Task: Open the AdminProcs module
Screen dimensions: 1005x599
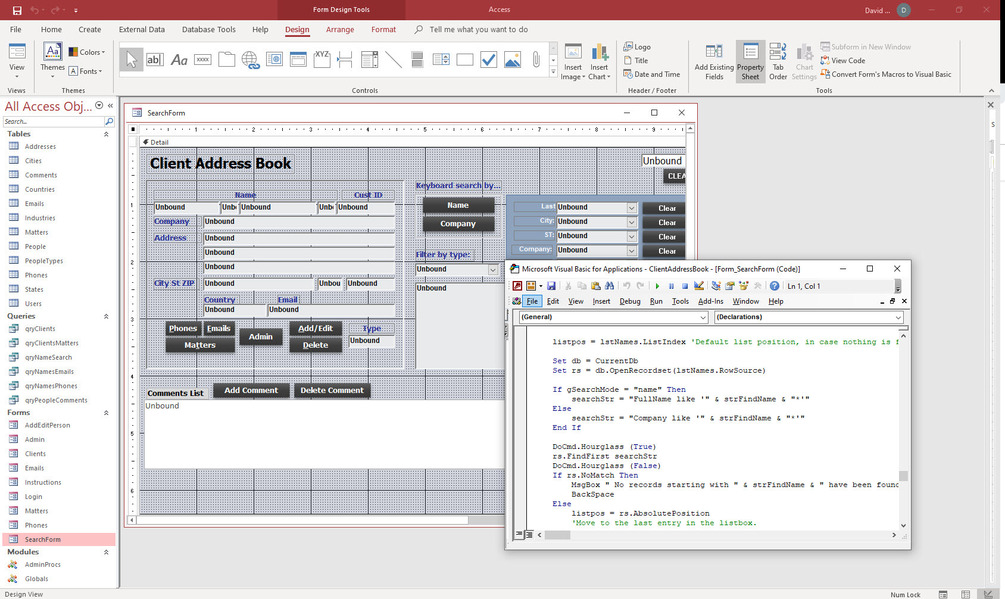Action: (42, 564)
